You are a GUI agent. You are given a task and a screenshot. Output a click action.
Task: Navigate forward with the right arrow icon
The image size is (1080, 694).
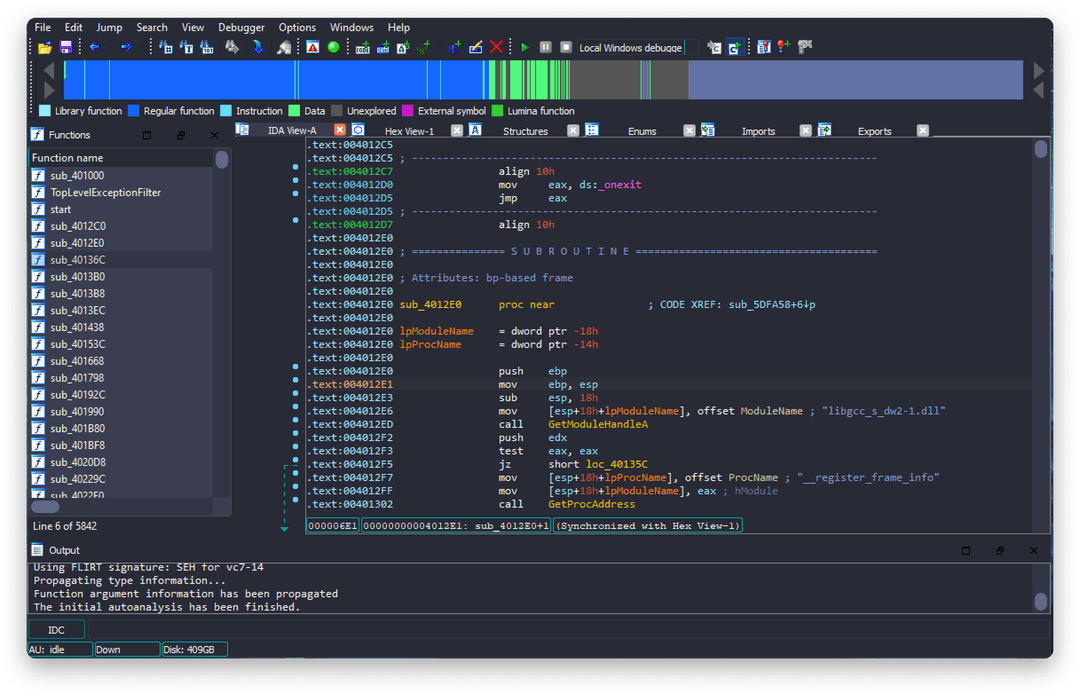[x=127, y=47]
